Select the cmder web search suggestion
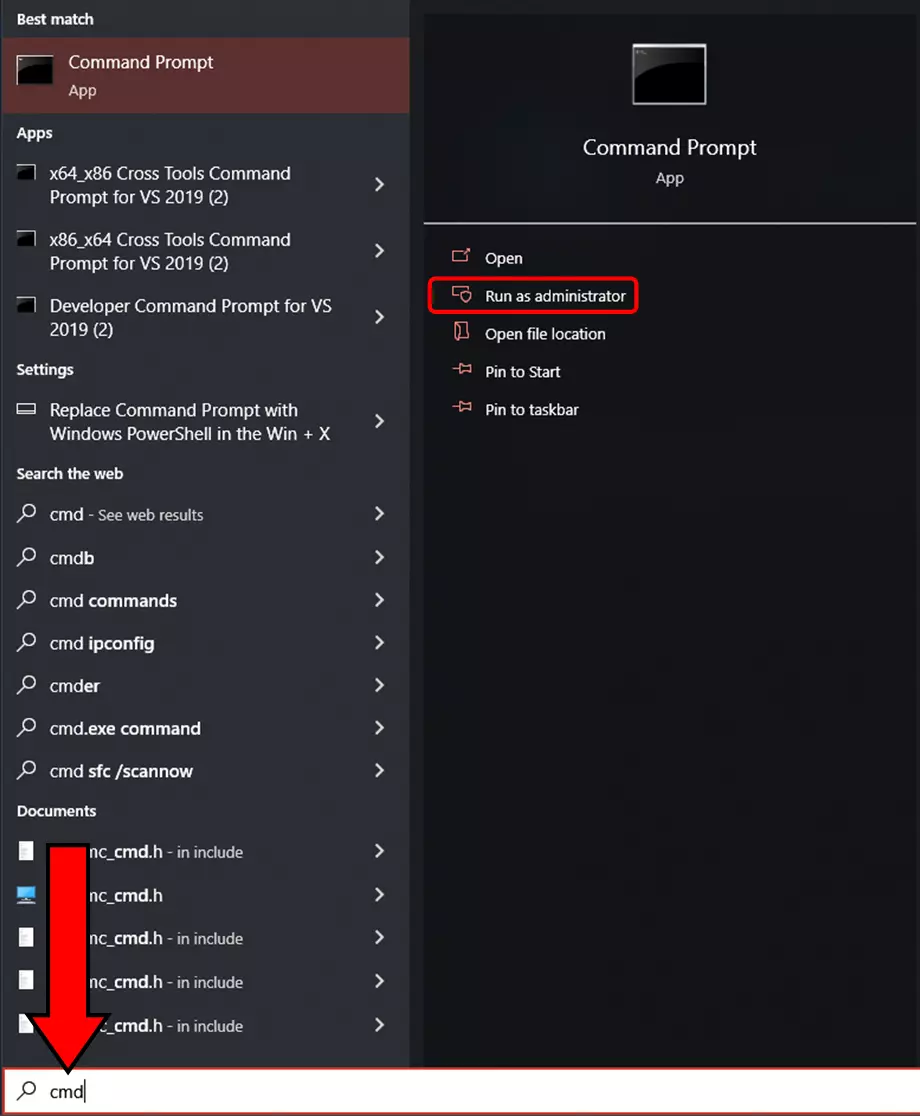The width and height of the screenshot is (920, 1116). 75,686
